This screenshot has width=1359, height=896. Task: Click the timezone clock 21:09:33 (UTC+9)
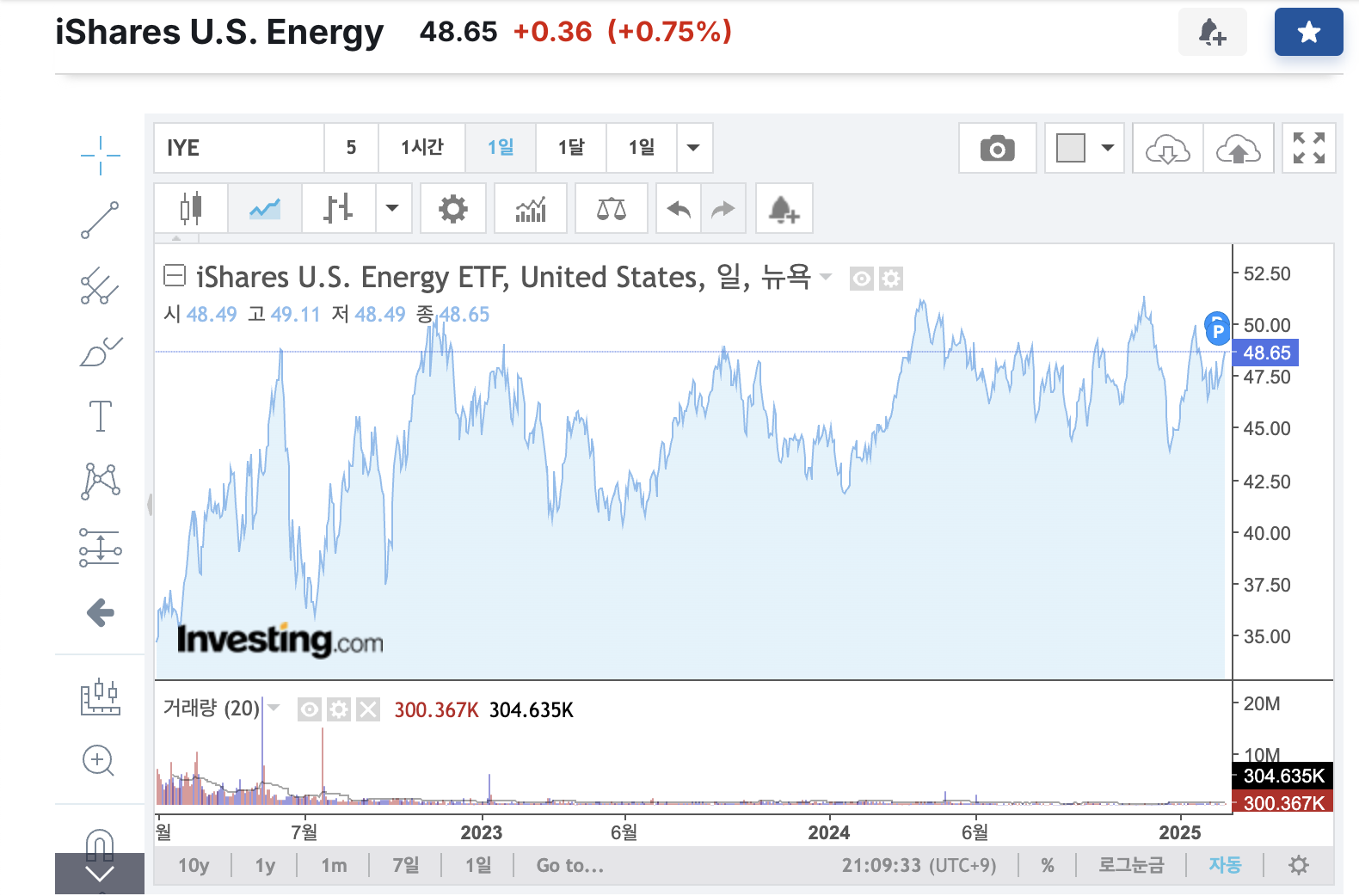[919, 865]
